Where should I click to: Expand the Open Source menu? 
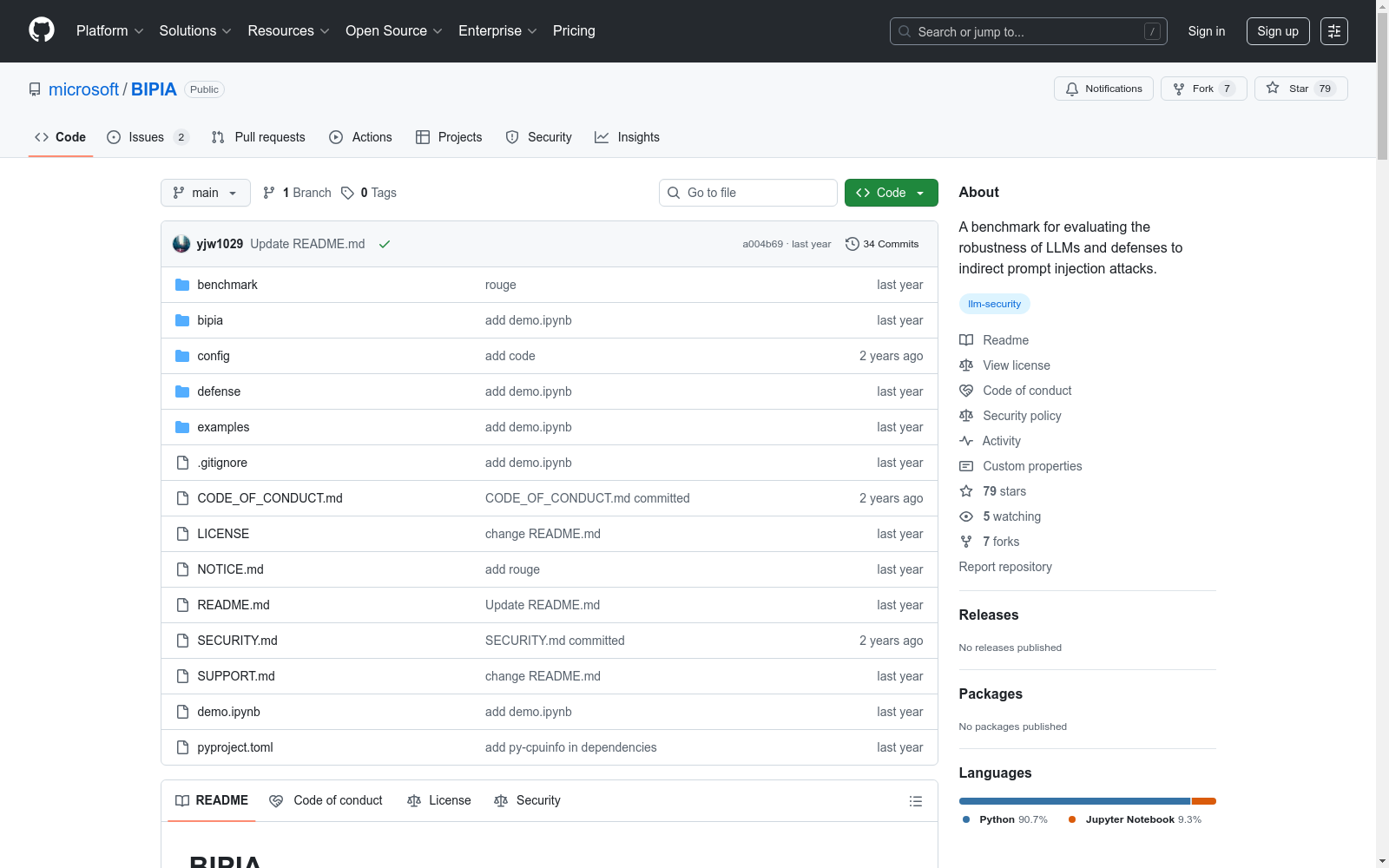click(394, 31)
